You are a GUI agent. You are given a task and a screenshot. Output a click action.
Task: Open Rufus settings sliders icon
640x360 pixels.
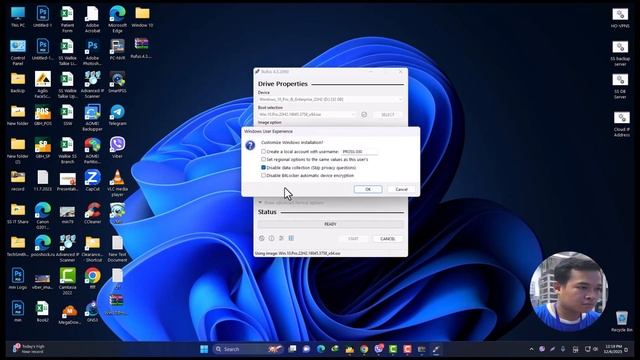click(281, 238)
